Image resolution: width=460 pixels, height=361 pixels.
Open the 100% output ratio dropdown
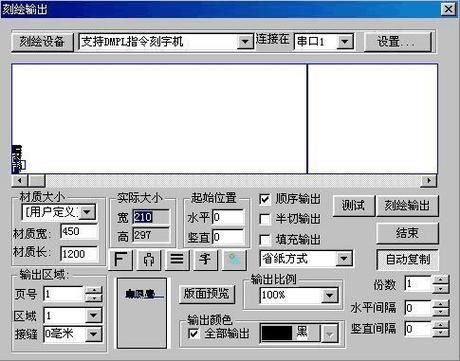click(x=329, y=295)
